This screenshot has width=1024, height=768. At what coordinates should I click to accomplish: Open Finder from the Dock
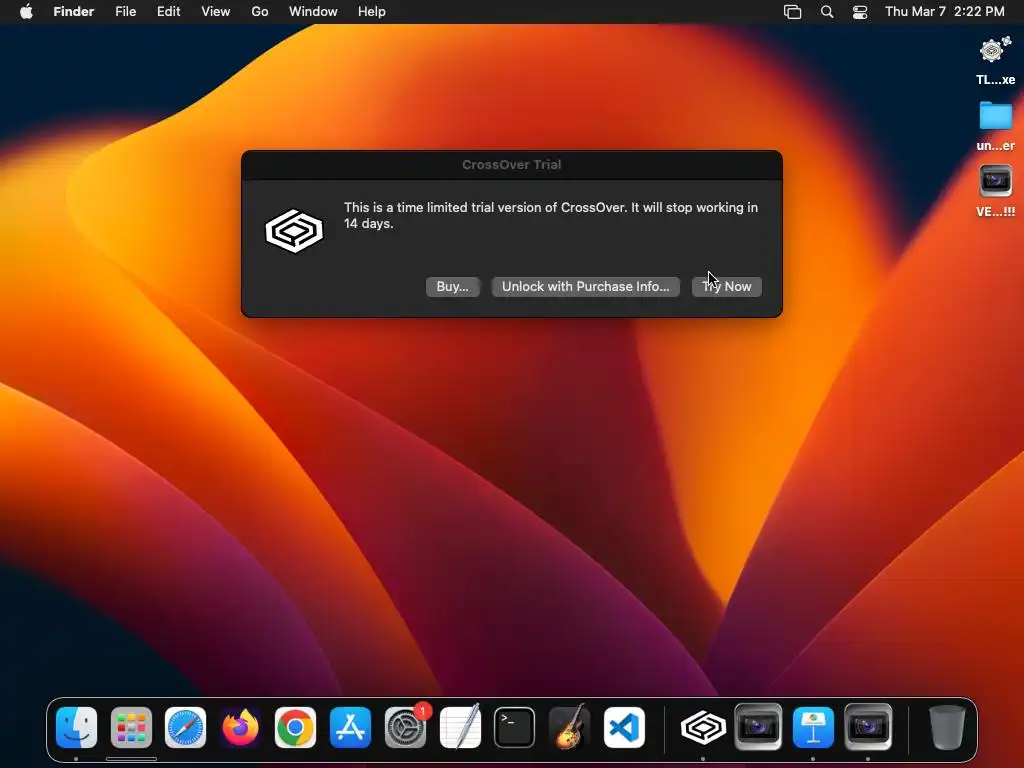point(76,728)
